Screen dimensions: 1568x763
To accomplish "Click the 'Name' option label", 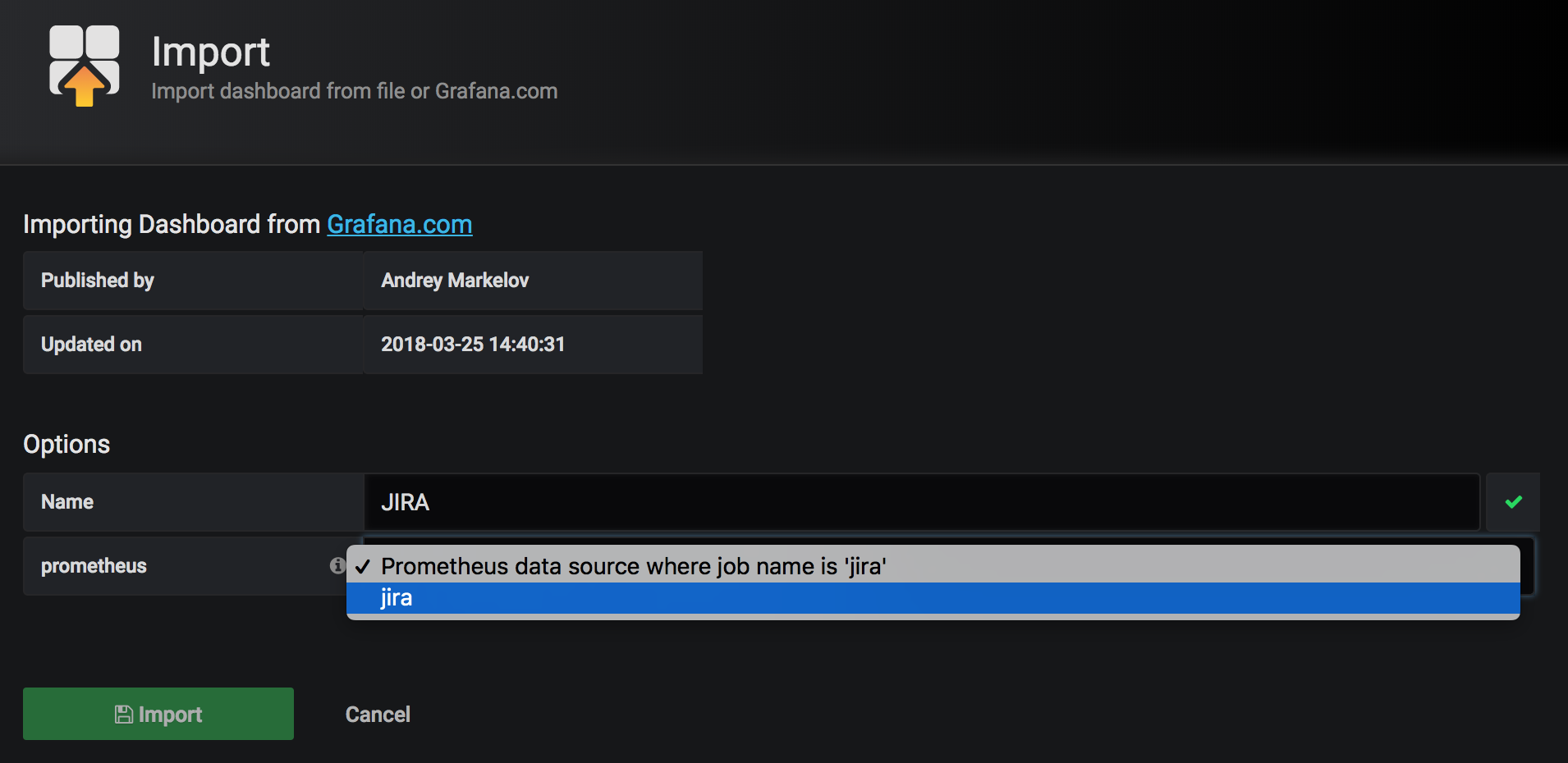I will (67, 502).
